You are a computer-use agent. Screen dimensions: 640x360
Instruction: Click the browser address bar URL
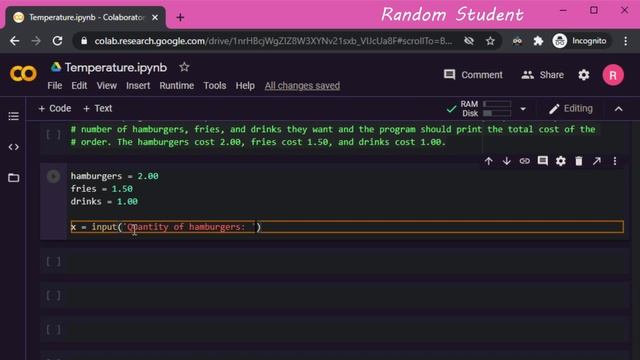click(x=273, y=41)
